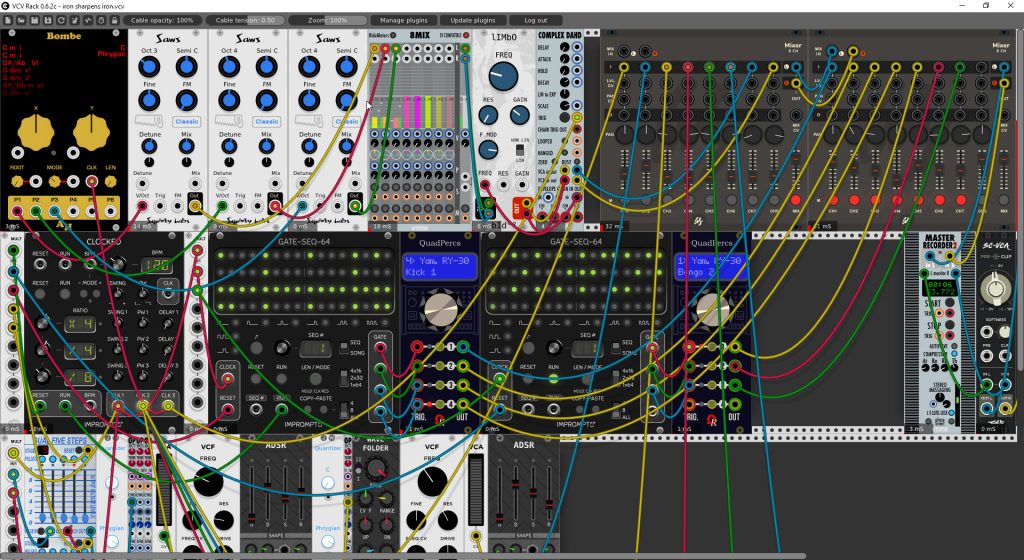Revert the patch with the circular arrow icon
1024x560 pixels.
[61, 20]
